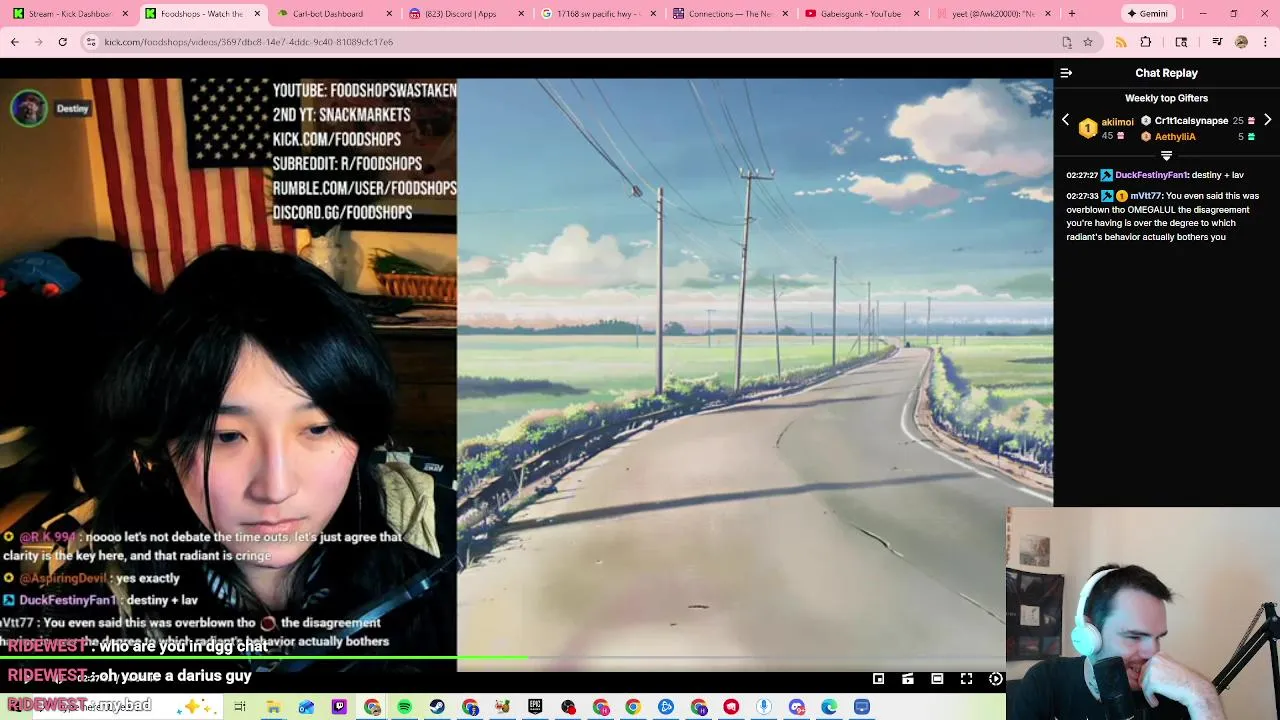Jump to chat timestamp 02:27:33
1280x720 pixels.
tap(1082, 196)
